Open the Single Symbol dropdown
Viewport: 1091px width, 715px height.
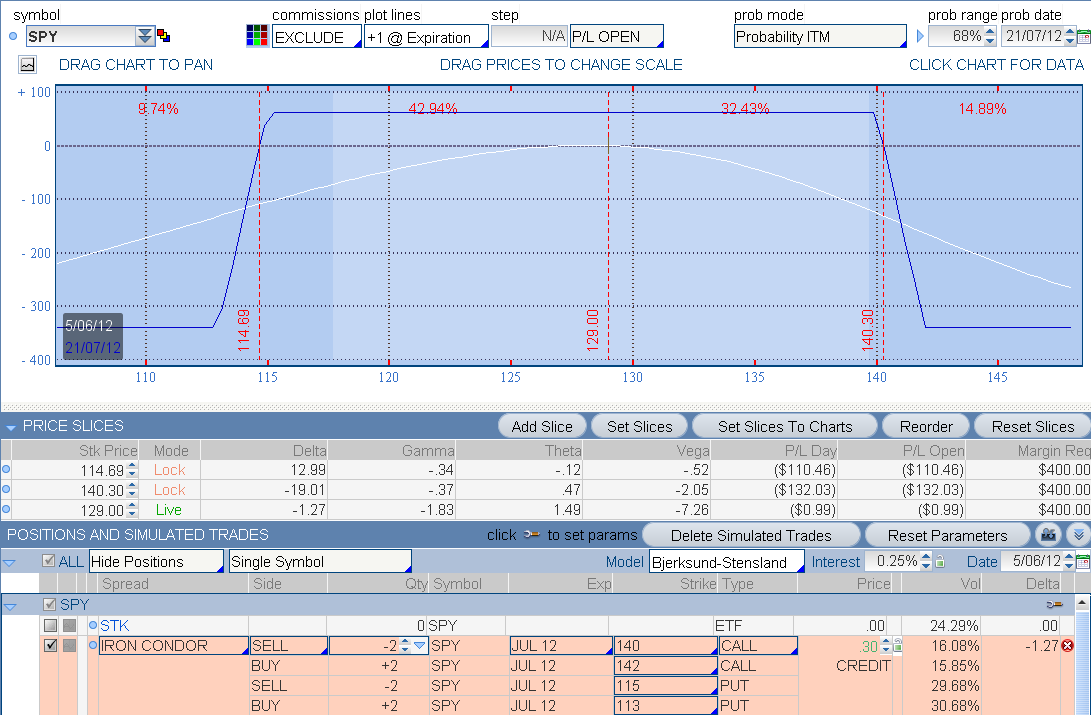tap(319, 561)
